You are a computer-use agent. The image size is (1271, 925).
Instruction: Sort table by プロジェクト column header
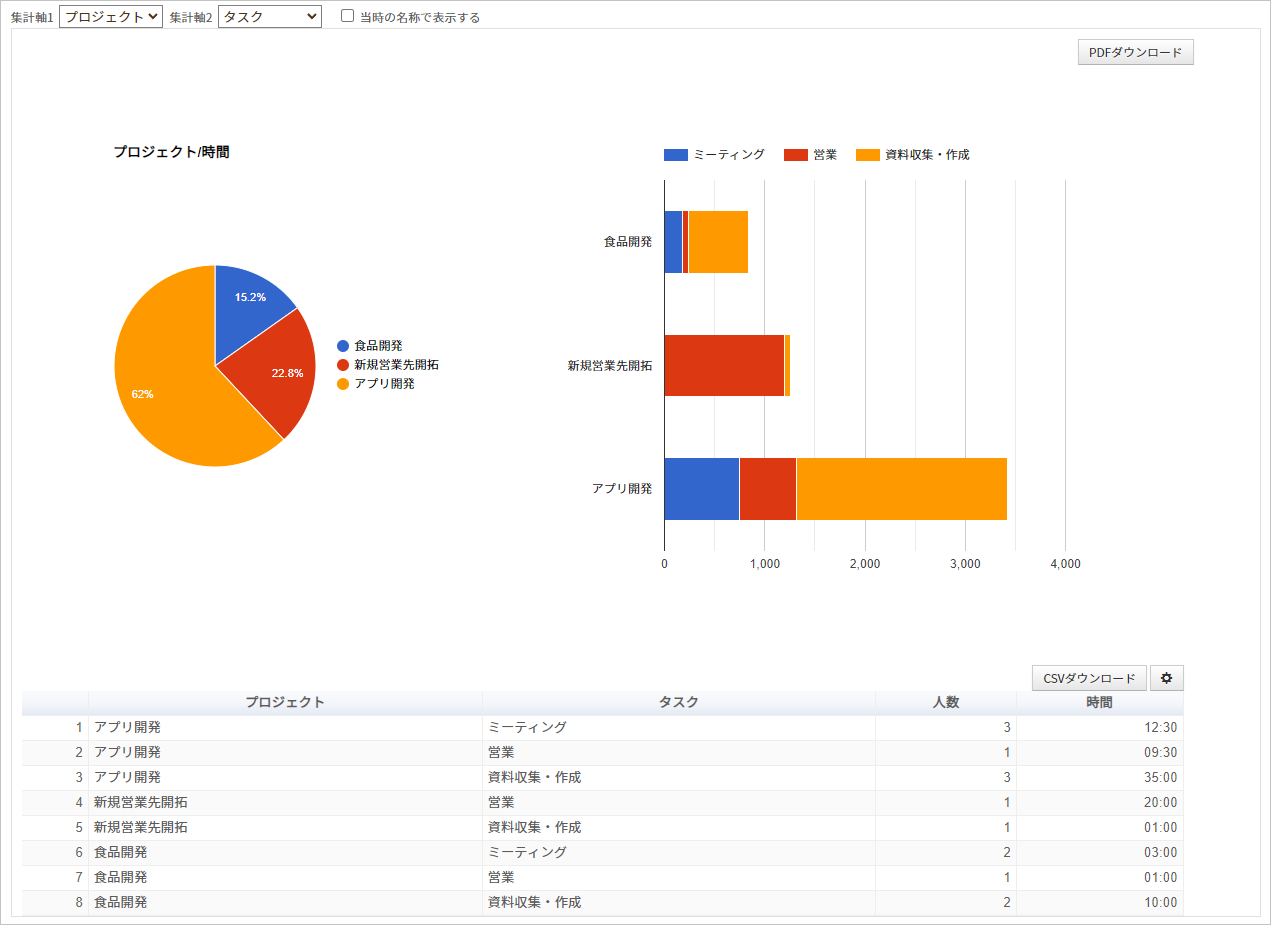pos(285,702)
